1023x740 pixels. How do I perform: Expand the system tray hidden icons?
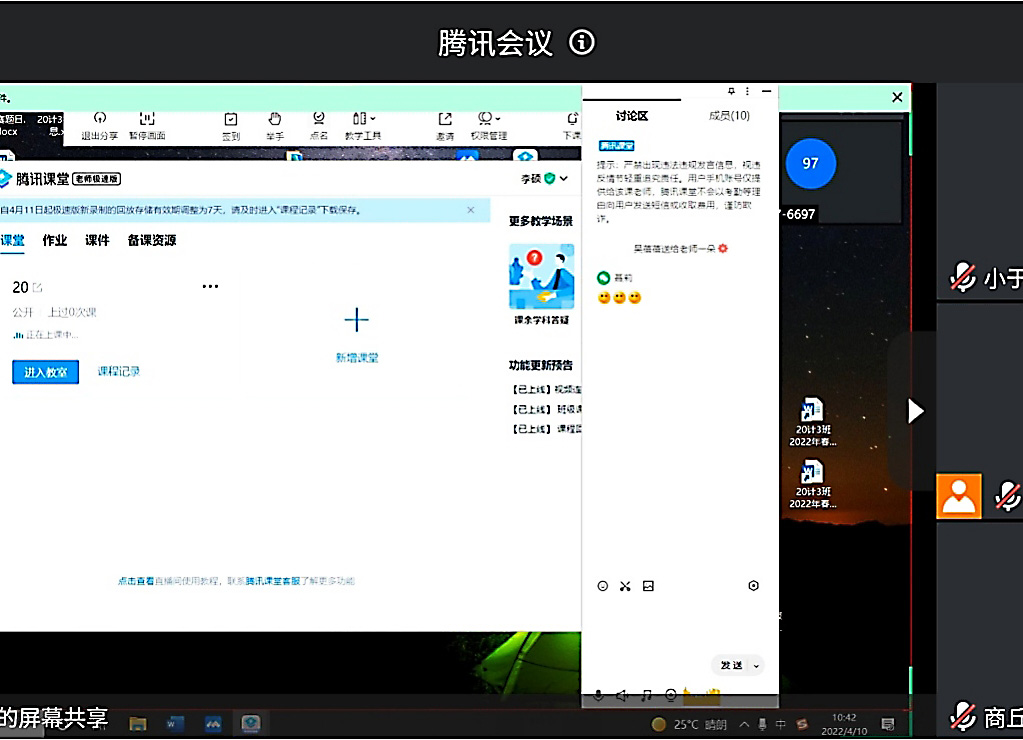tap(744, 724)
